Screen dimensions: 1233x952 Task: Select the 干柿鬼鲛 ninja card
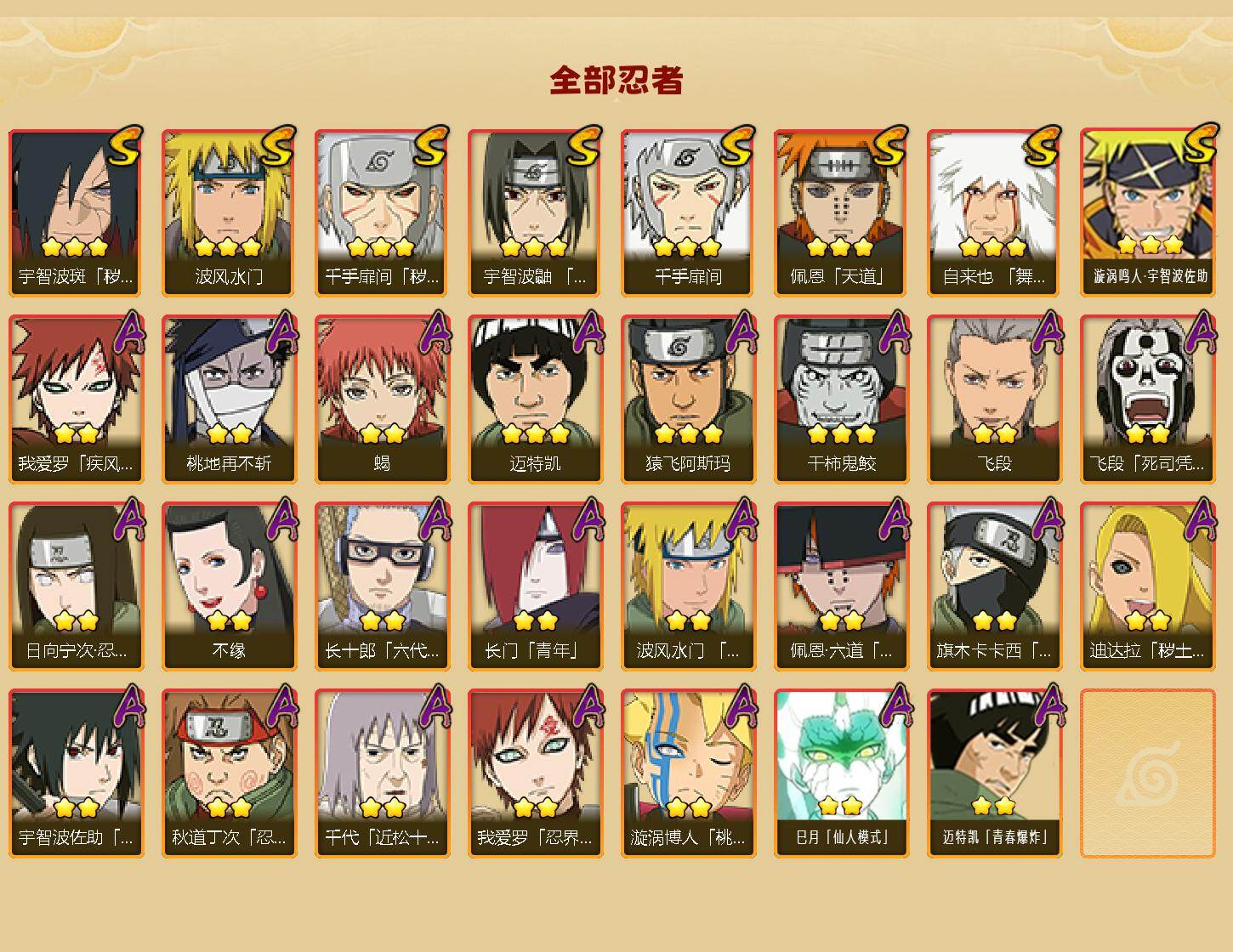coord(842,399)
